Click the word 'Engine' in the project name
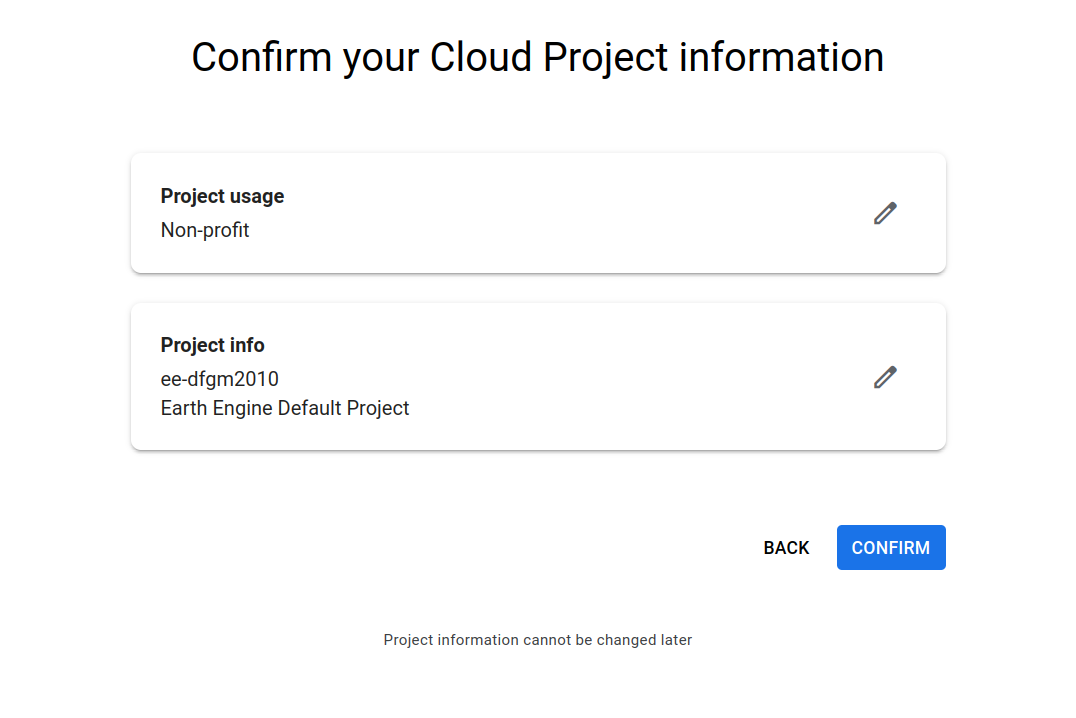Screen dimensions: 1076x718 [x=242, y=408]
